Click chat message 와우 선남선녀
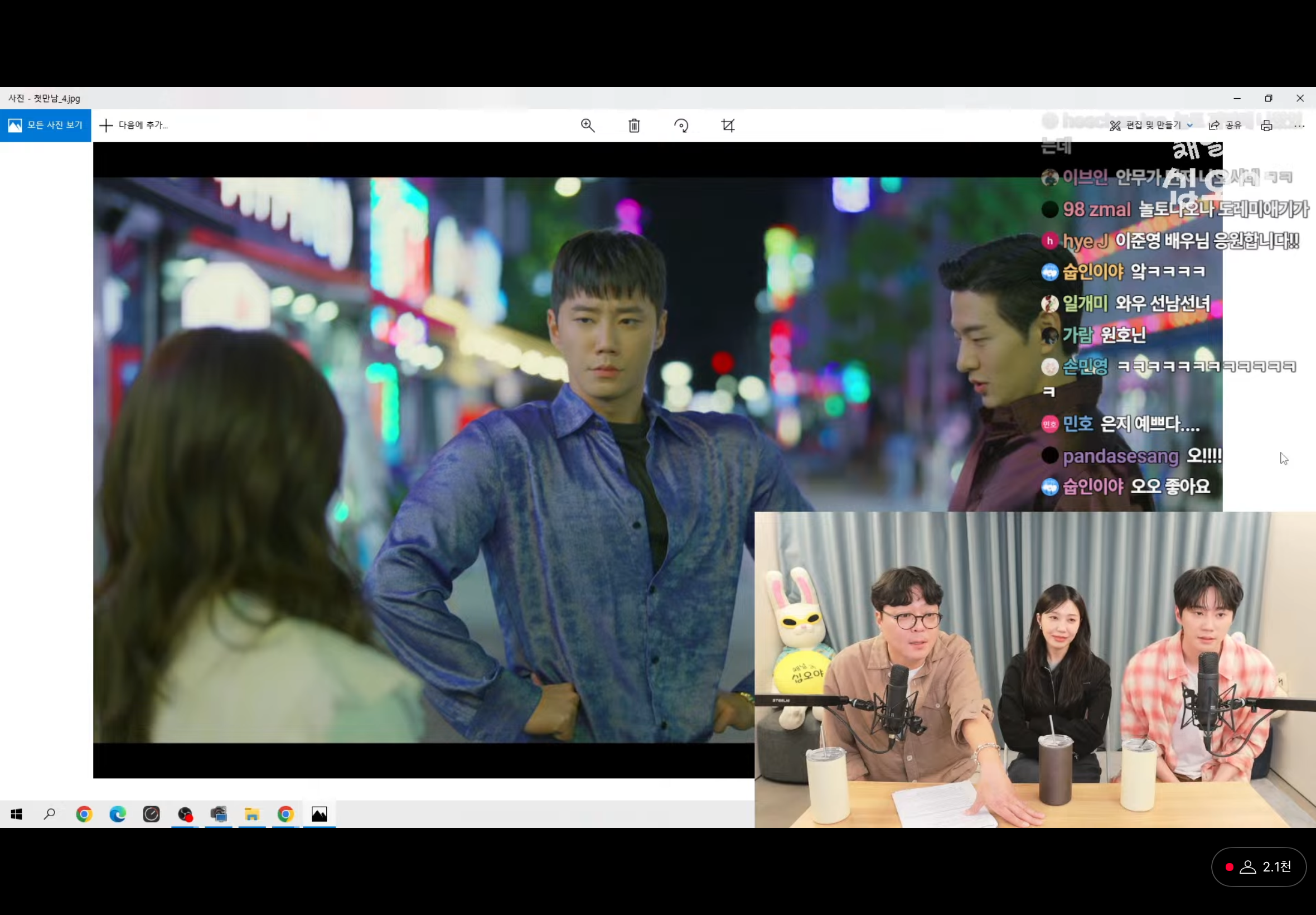 point(1163,304)
